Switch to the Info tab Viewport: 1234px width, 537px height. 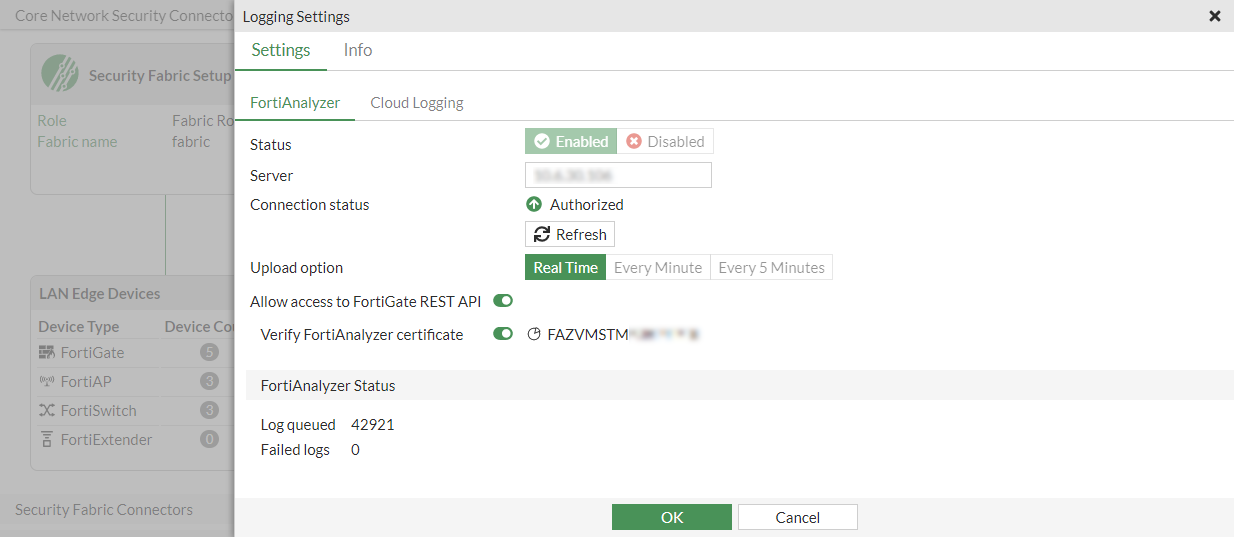(358, 50)
